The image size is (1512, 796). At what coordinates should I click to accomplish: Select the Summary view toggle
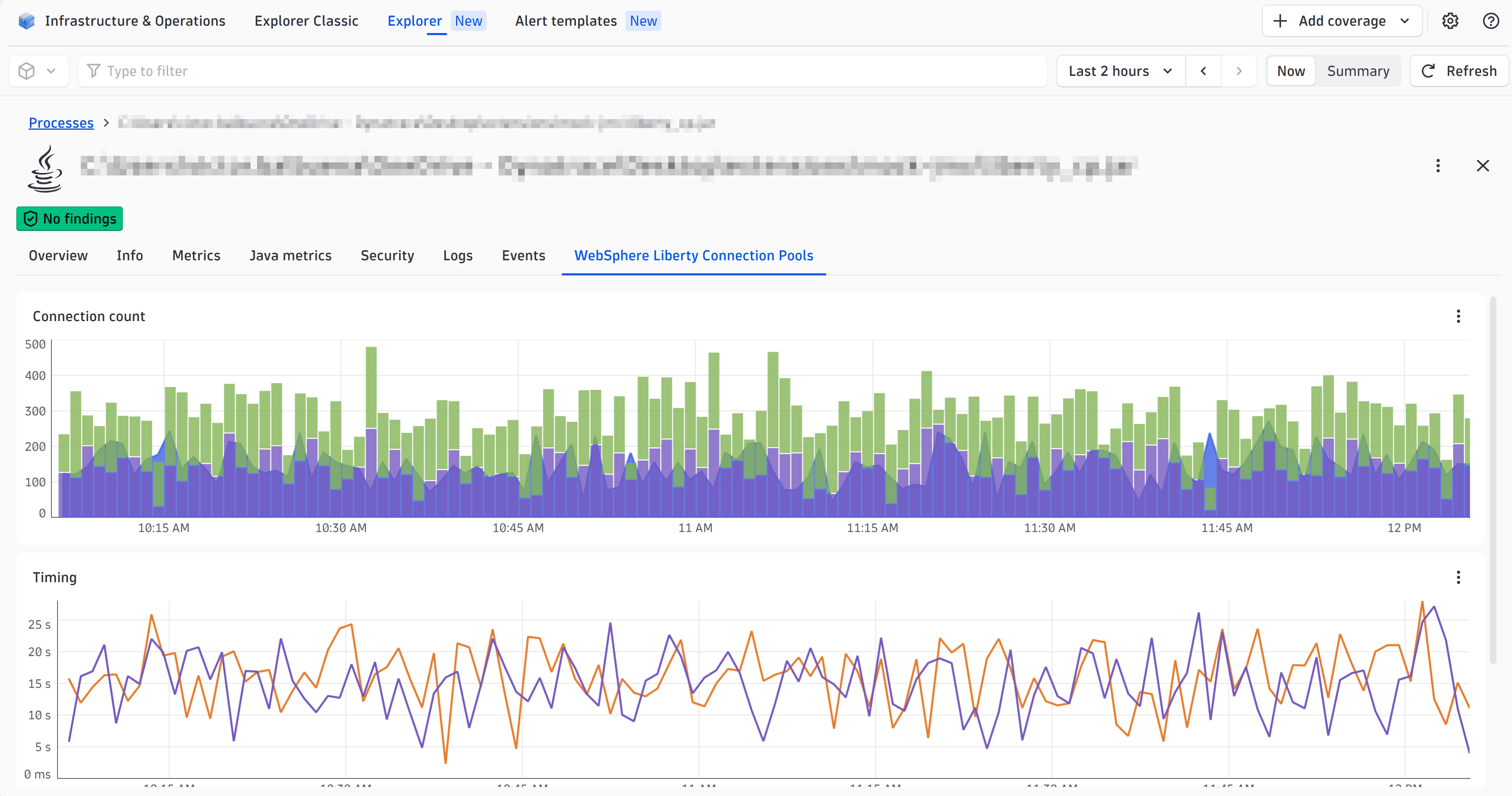pos(1358,71)
